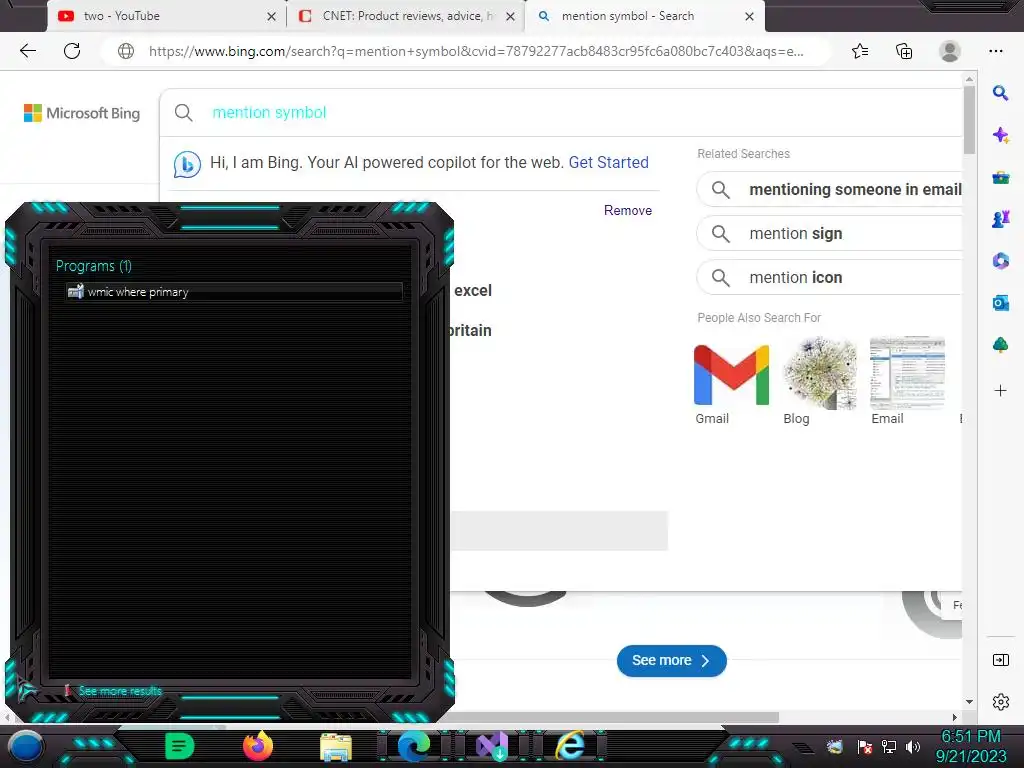Select wmic where primary program result

point(234,292)
